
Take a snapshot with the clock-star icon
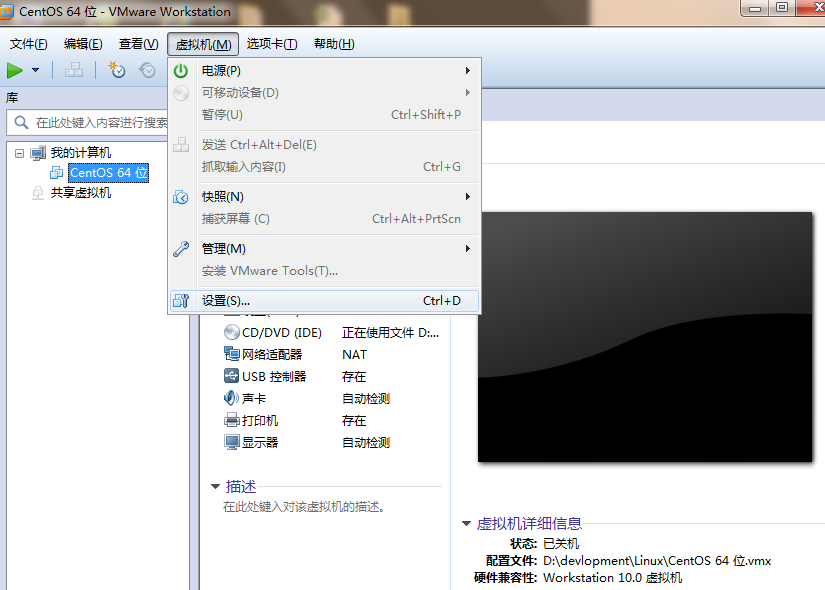(116, 69)
